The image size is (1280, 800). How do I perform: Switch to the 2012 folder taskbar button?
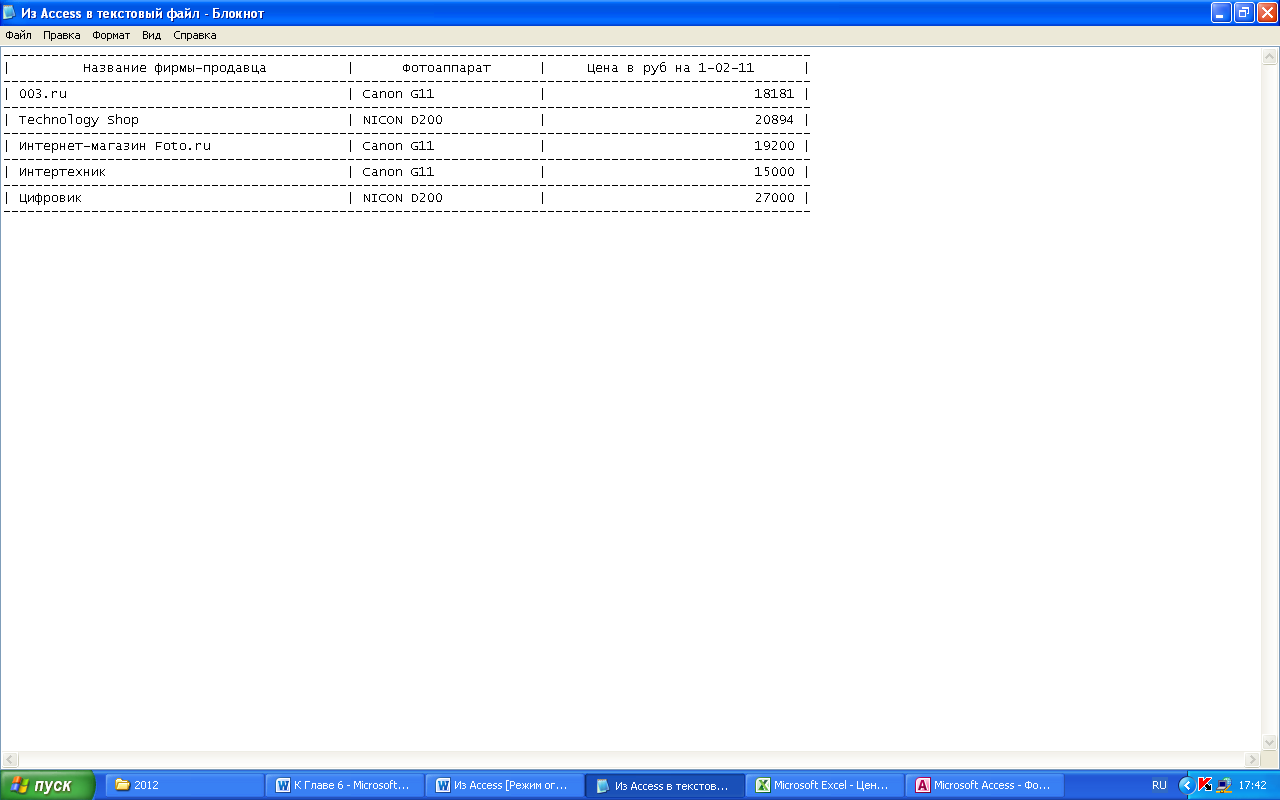point(185,785)
